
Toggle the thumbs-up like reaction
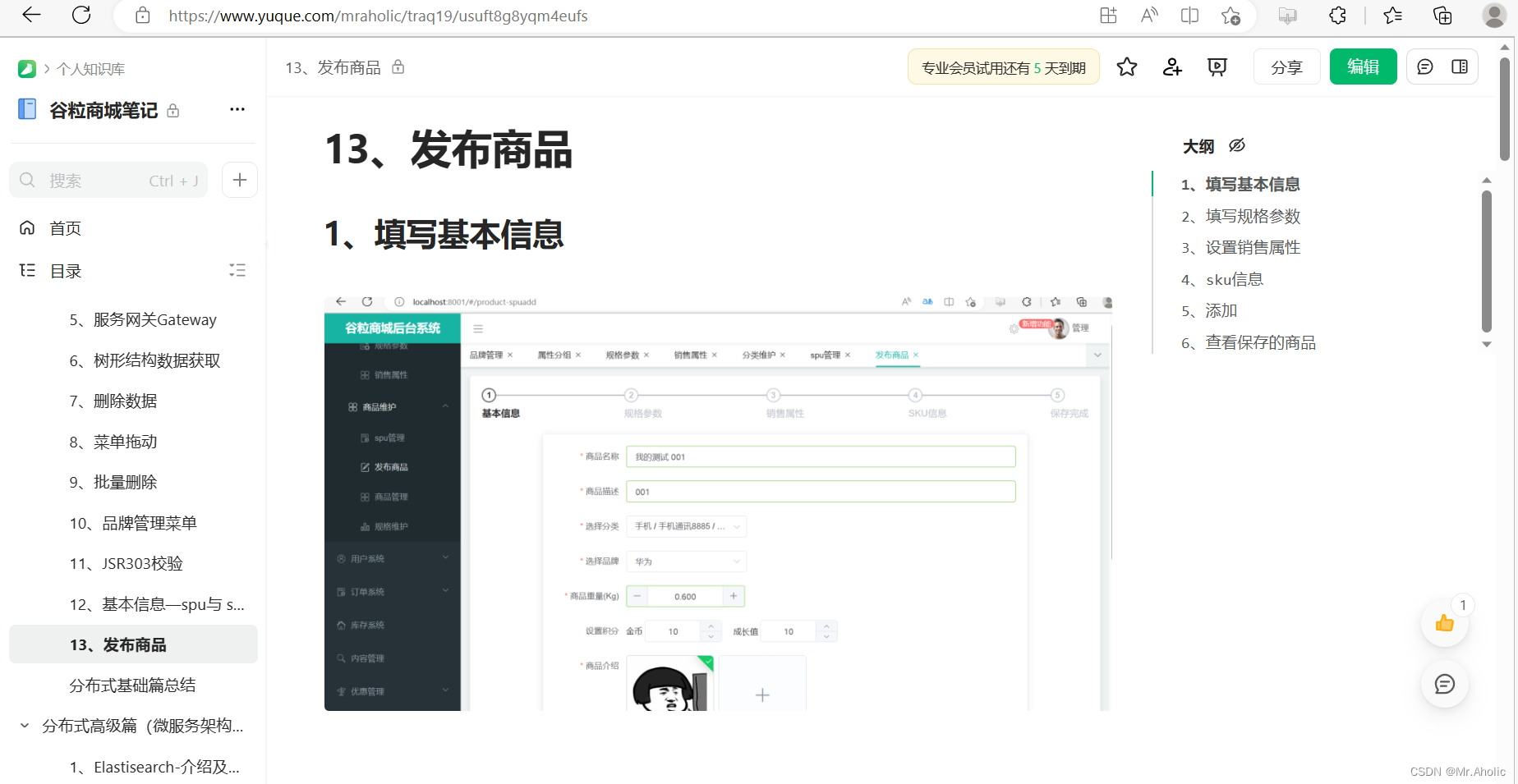1445,623
